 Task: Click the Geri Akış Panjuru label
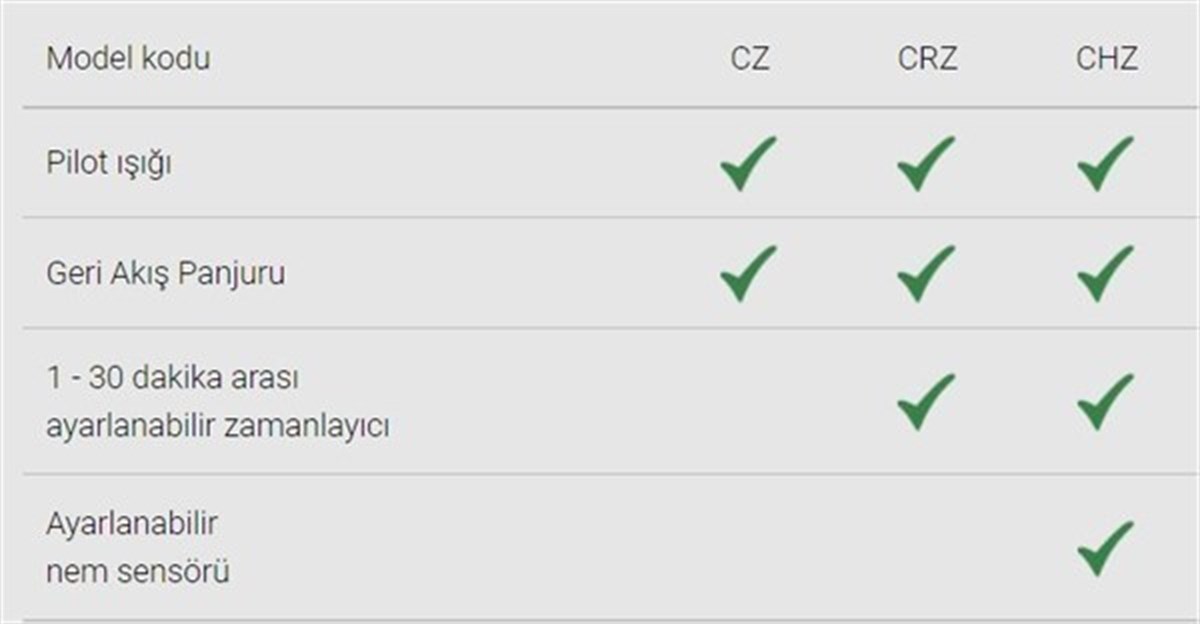[x=165, y=273]
